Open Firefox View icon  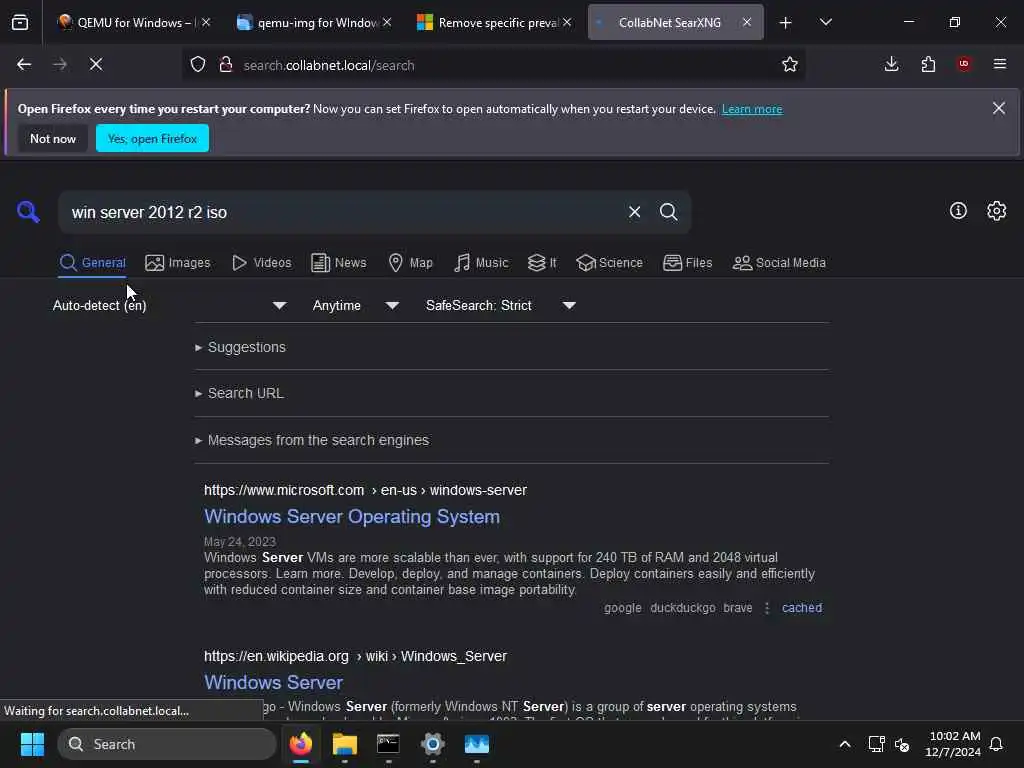point(20,23)
